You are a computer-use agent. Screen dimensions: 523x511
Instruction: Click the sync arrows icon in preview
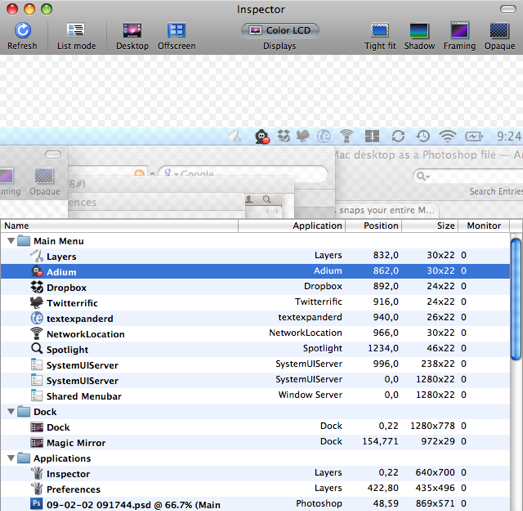tap(398, 136)
